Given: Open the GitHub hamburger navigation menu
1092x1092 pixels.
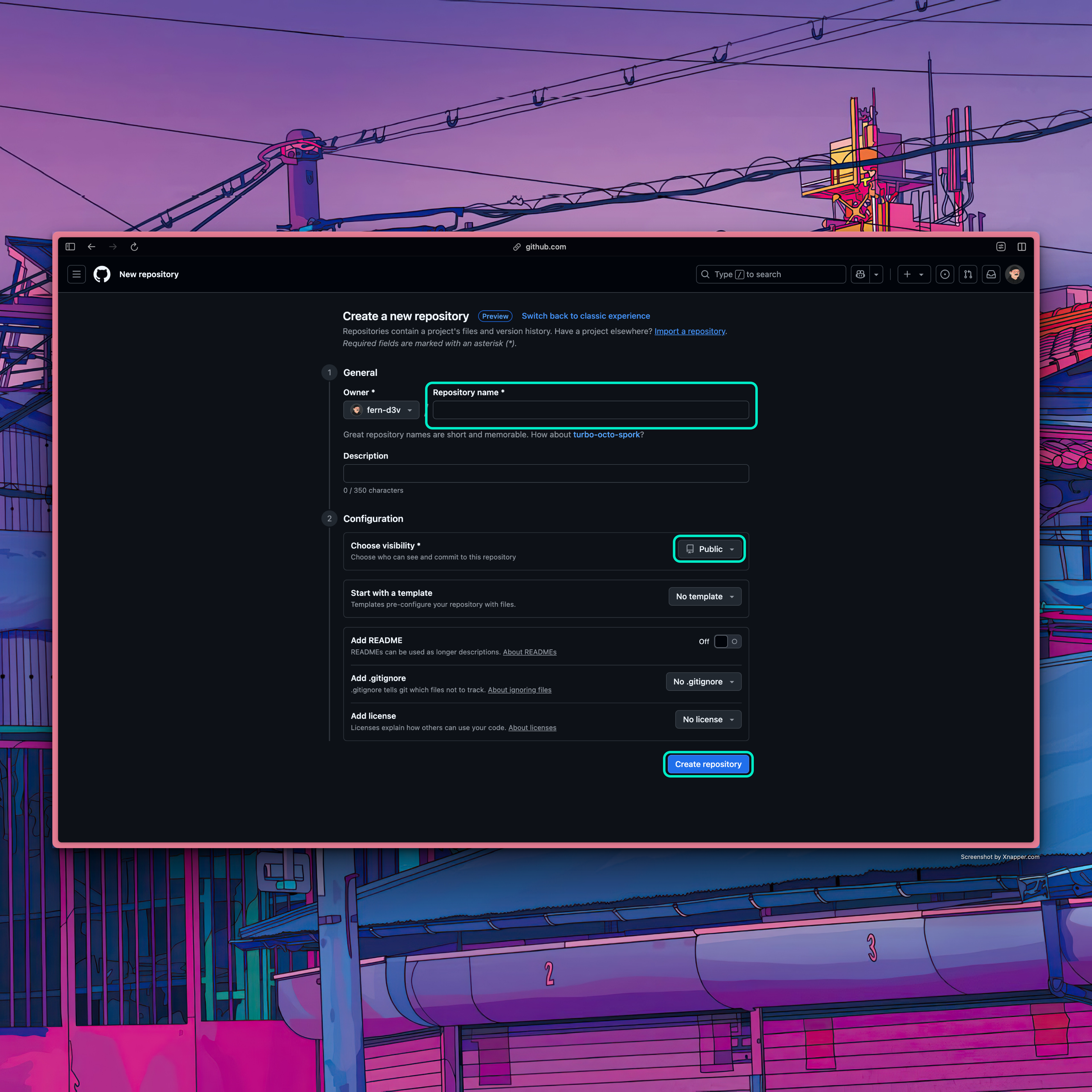Looking at the screenshot, I should coord(76,274).
